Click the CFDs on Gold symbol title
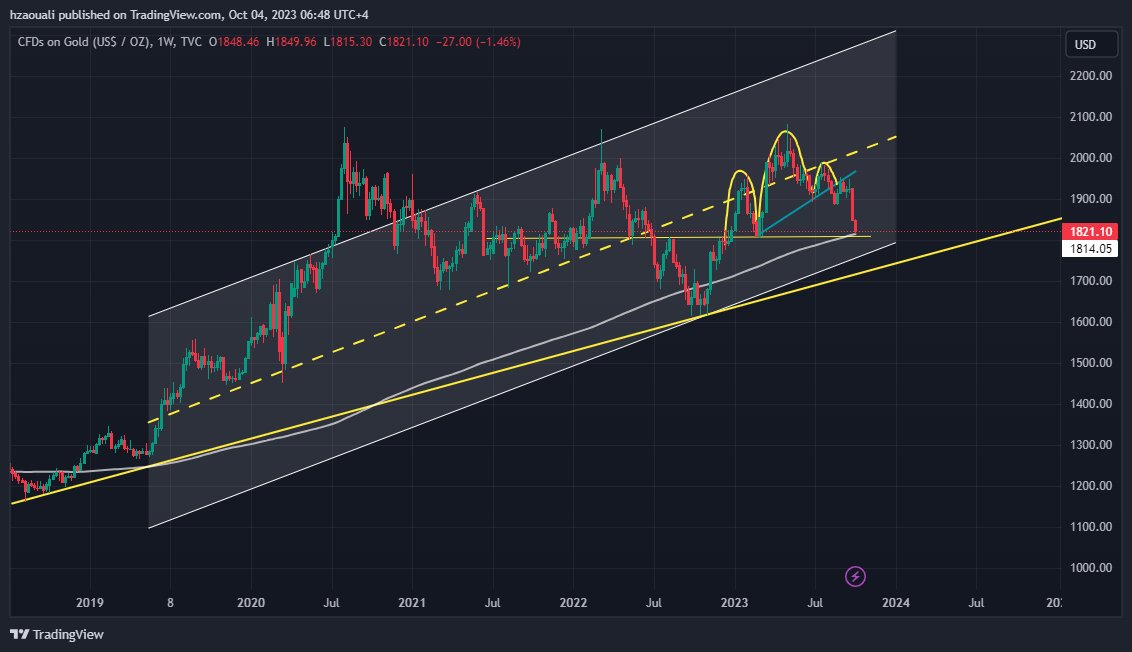The width and height of the screenshot is (1132, 652). point(84,42)
